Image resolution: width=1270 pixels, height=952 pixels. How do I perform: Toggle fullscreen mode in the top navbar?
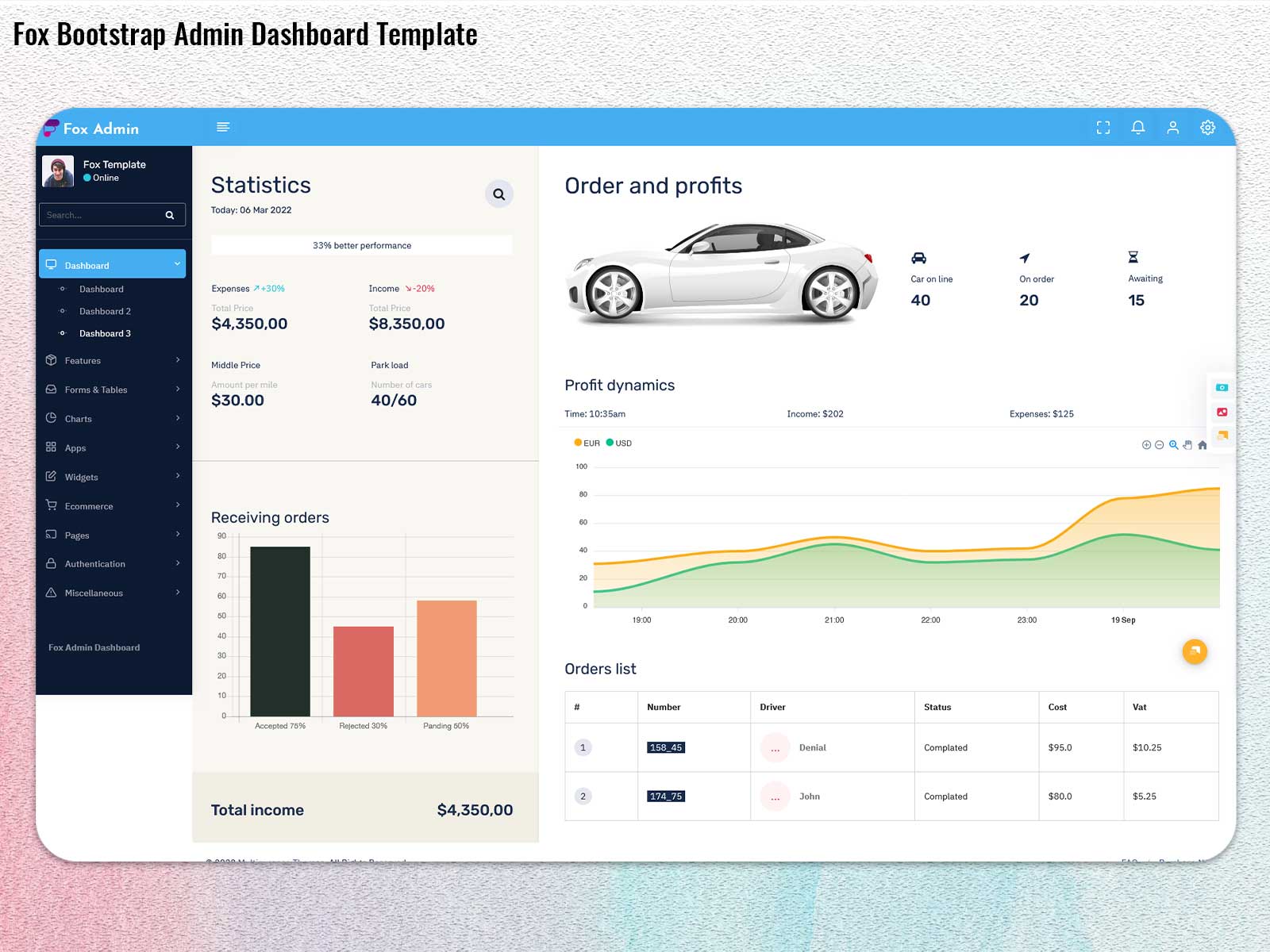pos(1103,127)
